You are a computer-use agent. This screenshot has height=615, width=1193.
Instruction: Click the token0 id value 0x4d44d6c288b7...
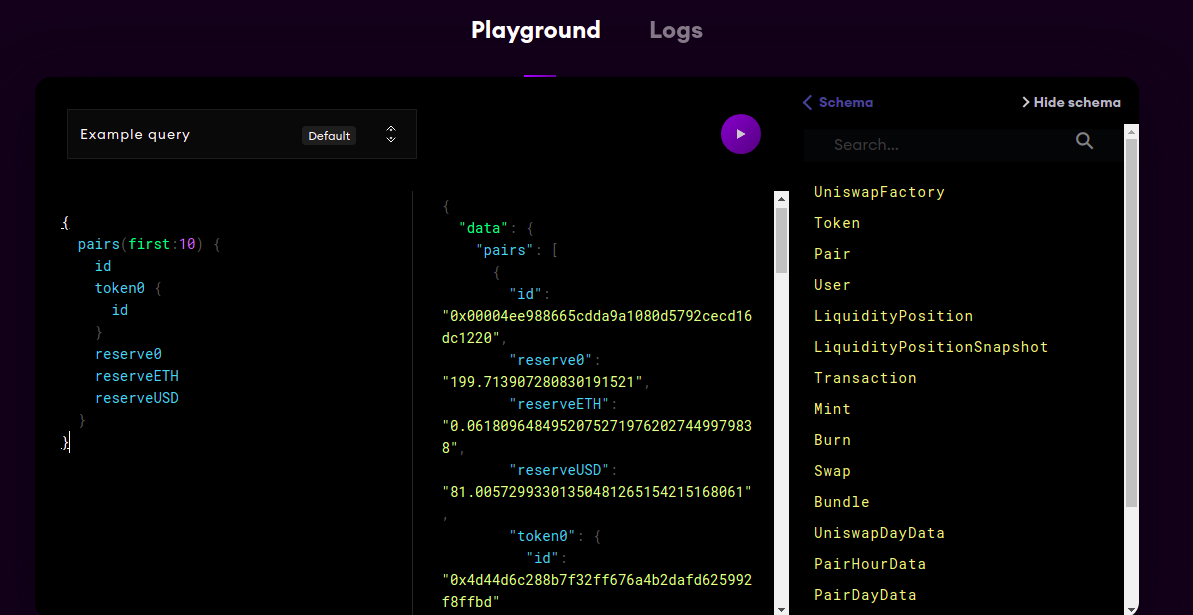(596, 591)
